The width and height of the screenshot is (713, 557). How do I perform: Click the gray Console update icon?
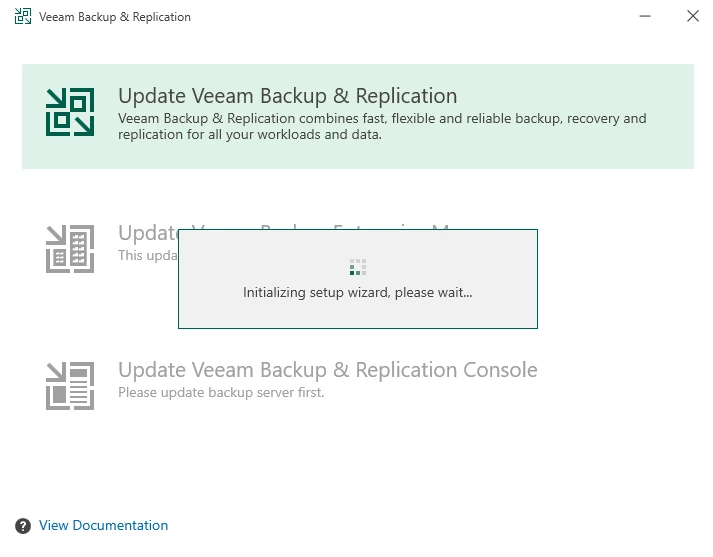coord(70,386)
